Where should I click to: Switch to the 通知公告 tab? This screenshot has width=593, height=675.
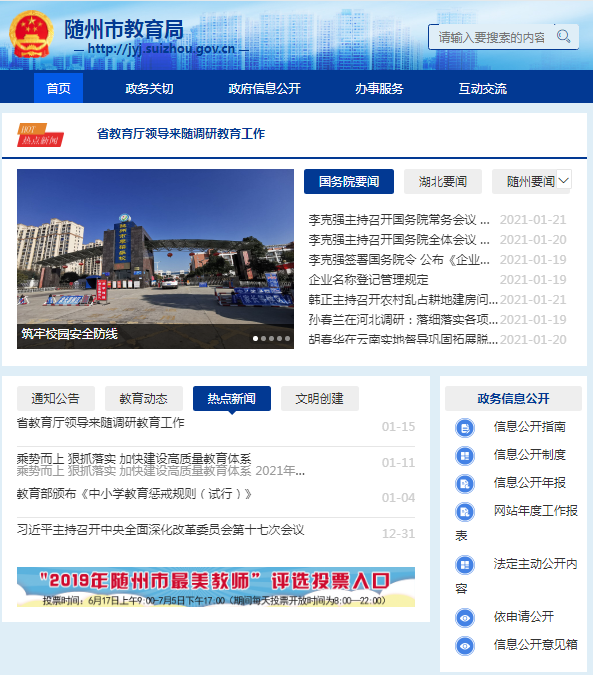pyautogui.click(x=56, y=399)
